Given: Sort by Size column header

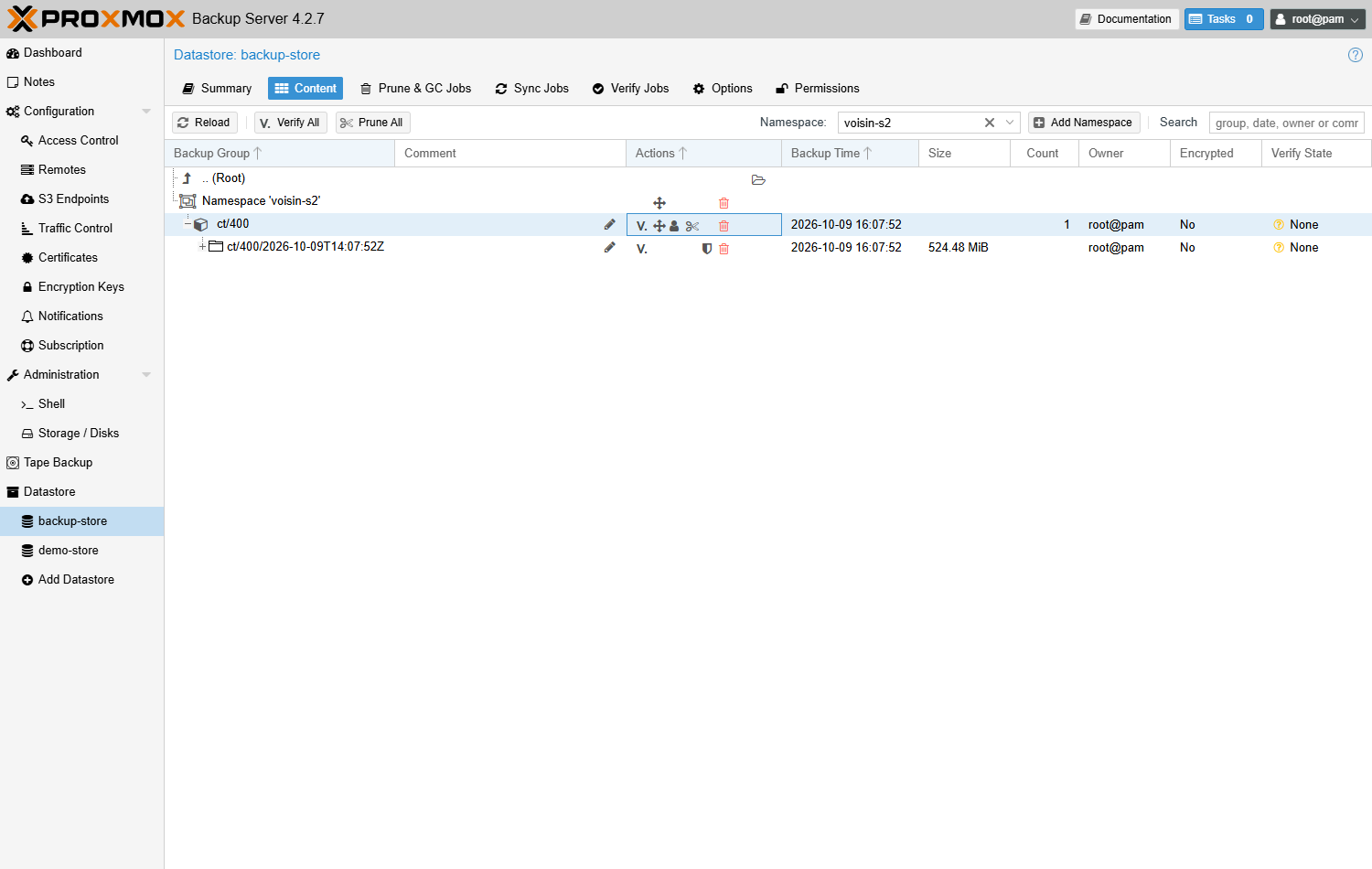Looking at the screenshot, I should (x=965, y=154).
